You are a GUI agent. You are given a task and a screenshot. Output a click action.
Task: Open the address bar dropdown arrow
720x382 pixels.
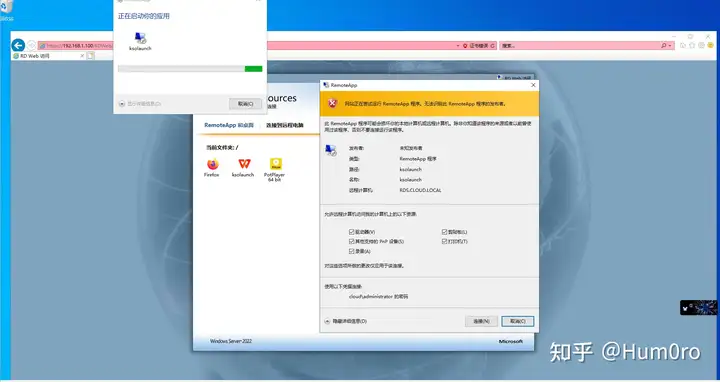(x=458, y=45)
